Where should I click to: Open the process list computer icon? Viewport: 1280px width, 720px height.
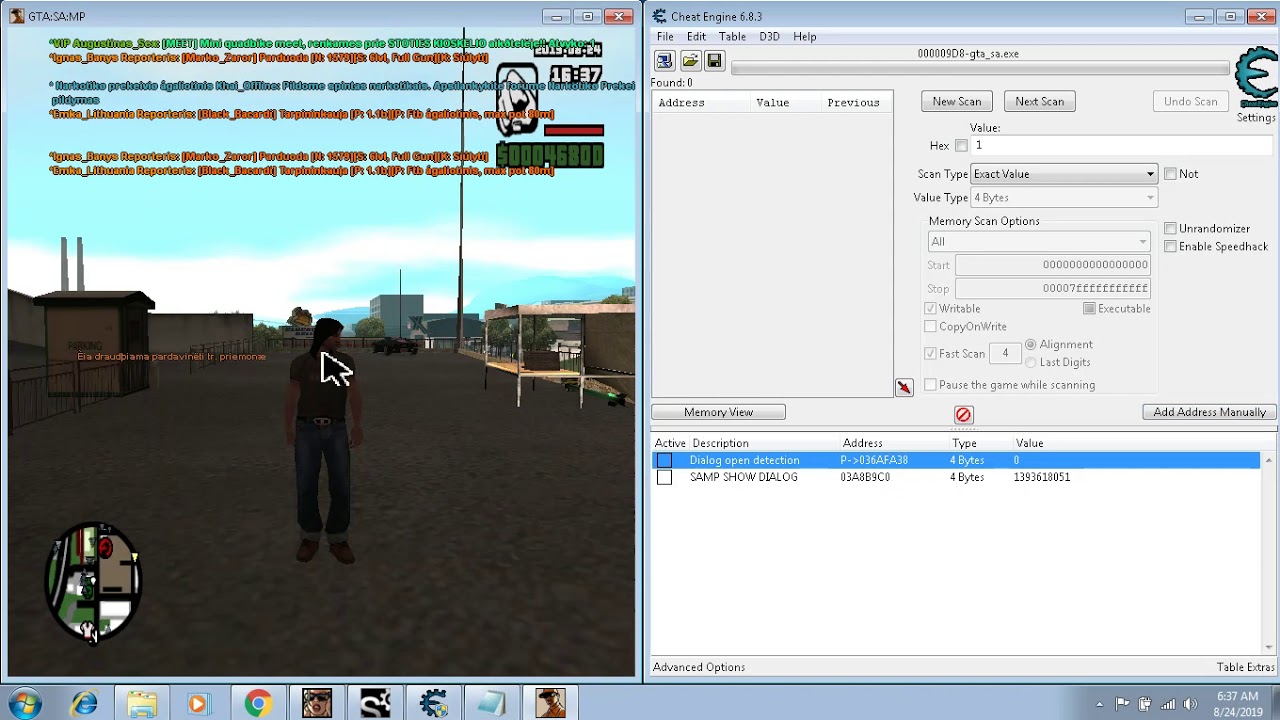(x=664, y=61)
